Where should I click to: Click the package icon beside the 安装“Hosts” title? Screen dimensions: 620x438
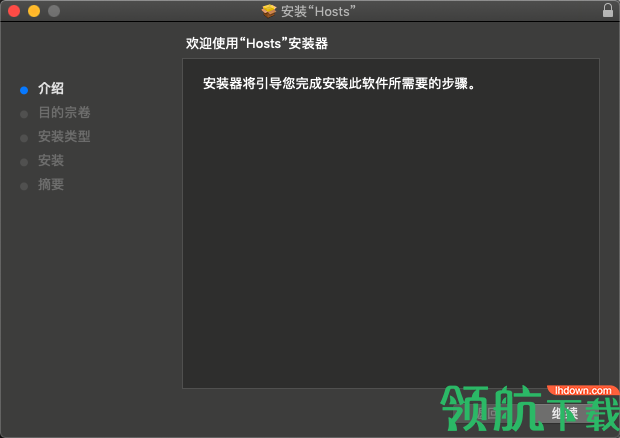[x=269, y=11]
